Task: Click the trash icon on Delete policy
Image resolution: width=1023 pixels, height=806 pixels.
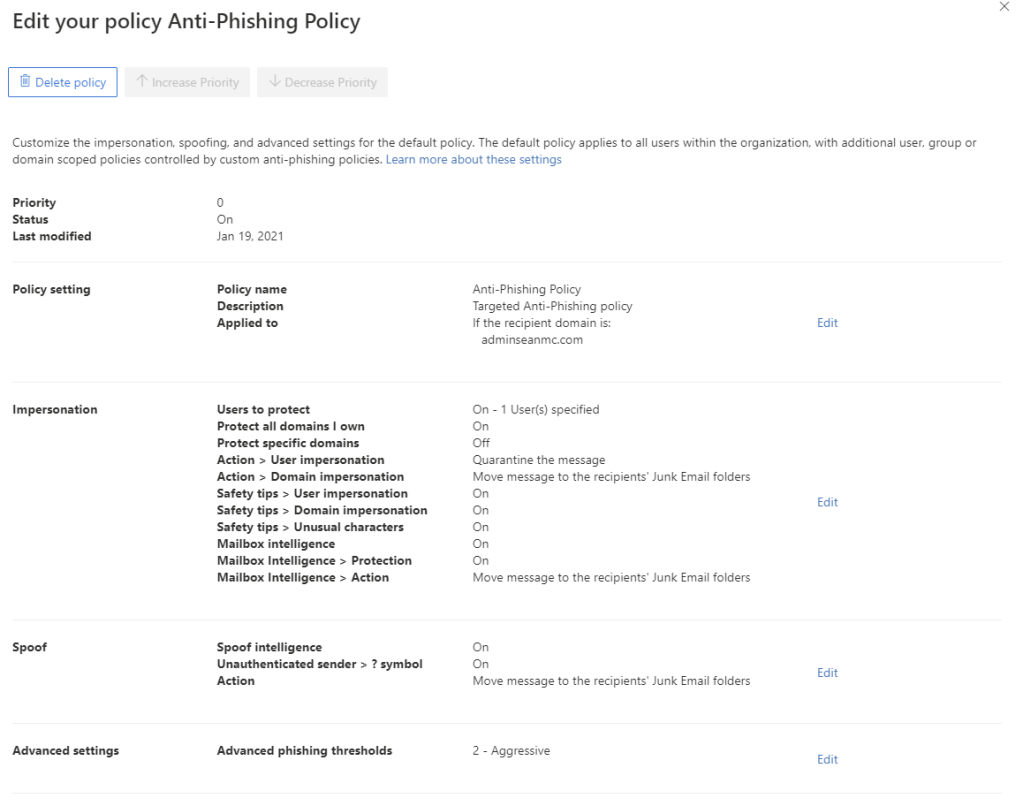Action: pyautogui.click(x=25, y=82)
